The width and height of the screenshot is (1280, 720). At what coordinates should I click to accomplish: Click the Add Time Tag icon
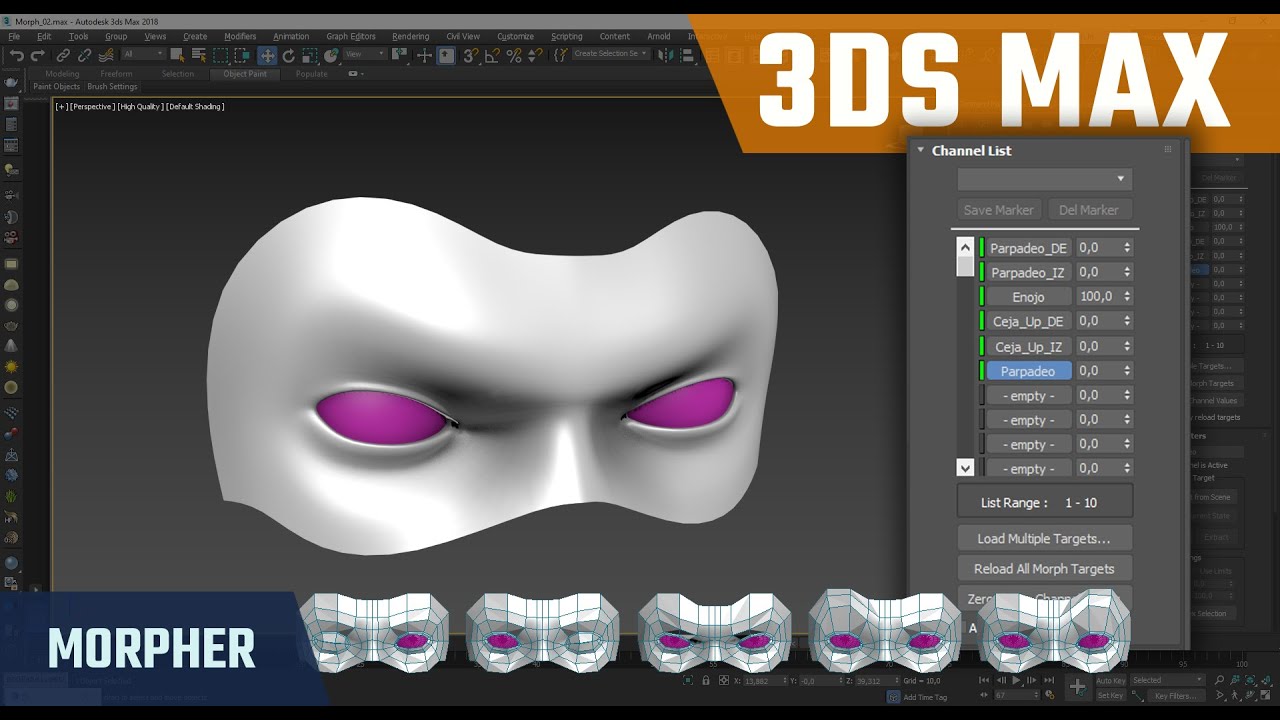click(x=895, y=697)
